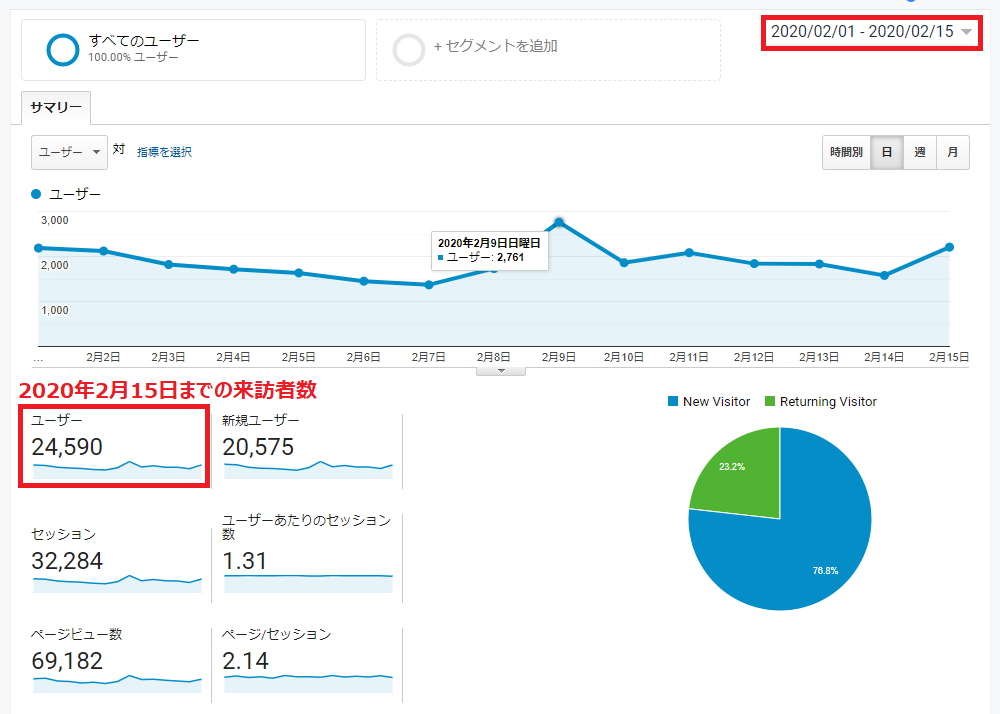
Task: Click the Returning Visitor green legend swatch
Action: pos(770,402)
